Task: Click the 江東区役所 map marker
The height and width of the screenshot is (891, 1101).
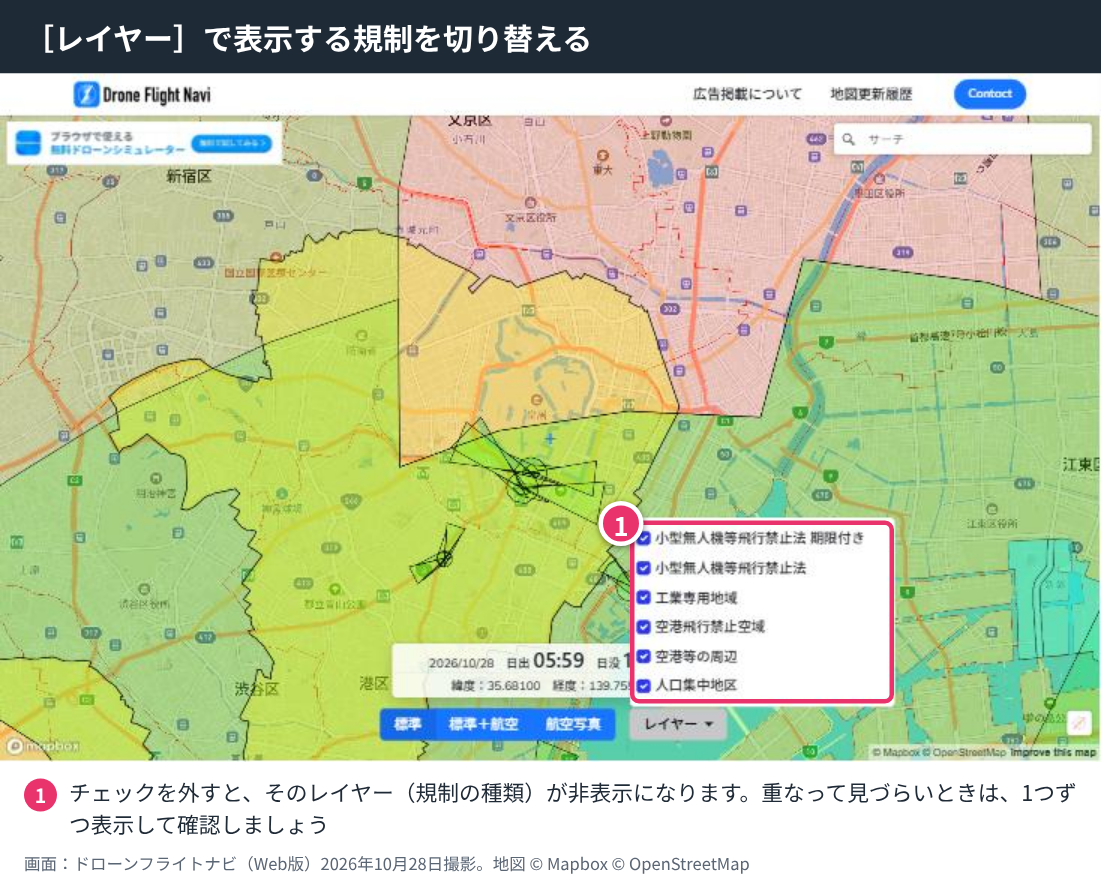Action: [x=991, y=510]
